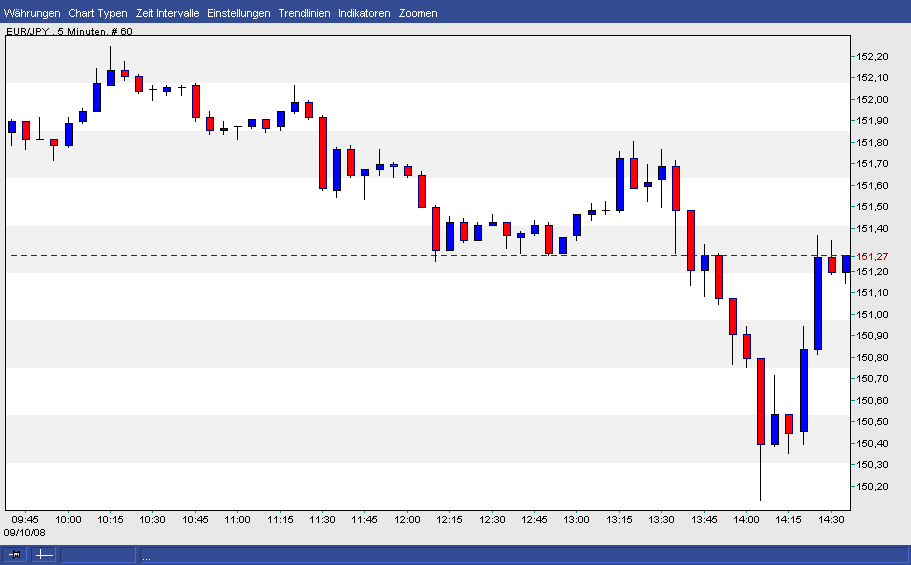Click the 152,00 price axis label
Image resolution: width=911 pixels, height=565 pixels.
tap(872, 99)
